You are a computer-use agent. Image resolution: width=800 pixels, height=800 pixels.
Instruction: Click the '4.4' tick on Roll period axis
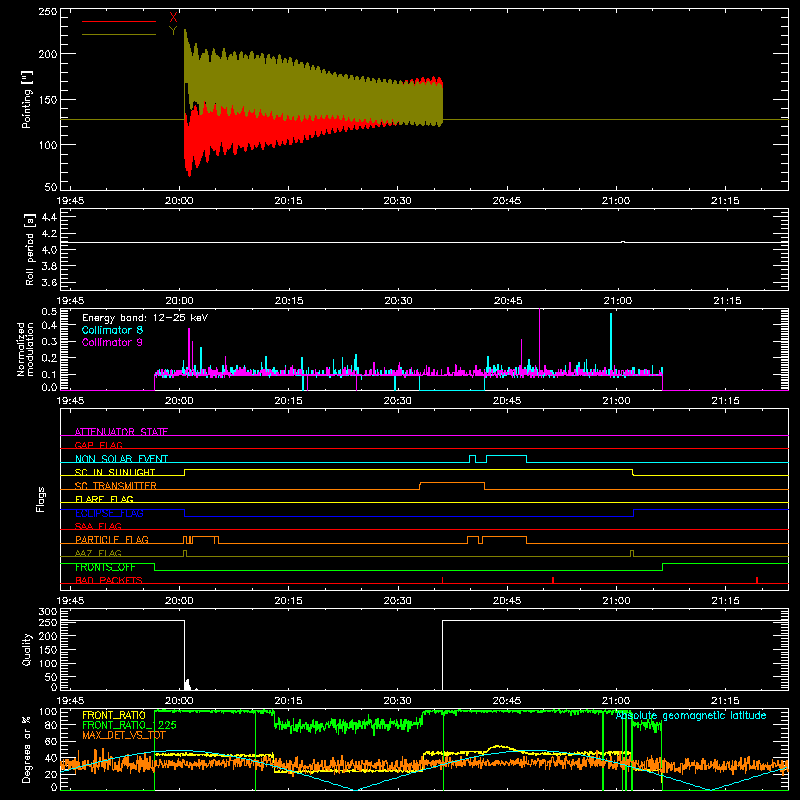click(49, 217)
